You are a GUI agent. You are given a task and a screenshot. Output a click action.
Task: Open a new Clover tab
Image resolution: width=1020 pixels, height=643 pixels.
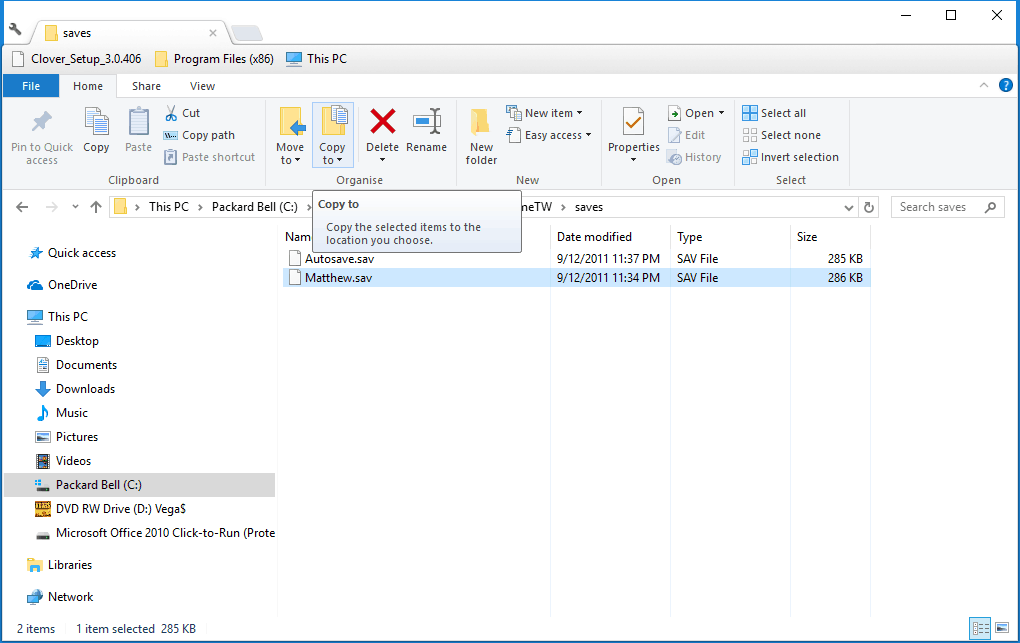pos(247,33)
